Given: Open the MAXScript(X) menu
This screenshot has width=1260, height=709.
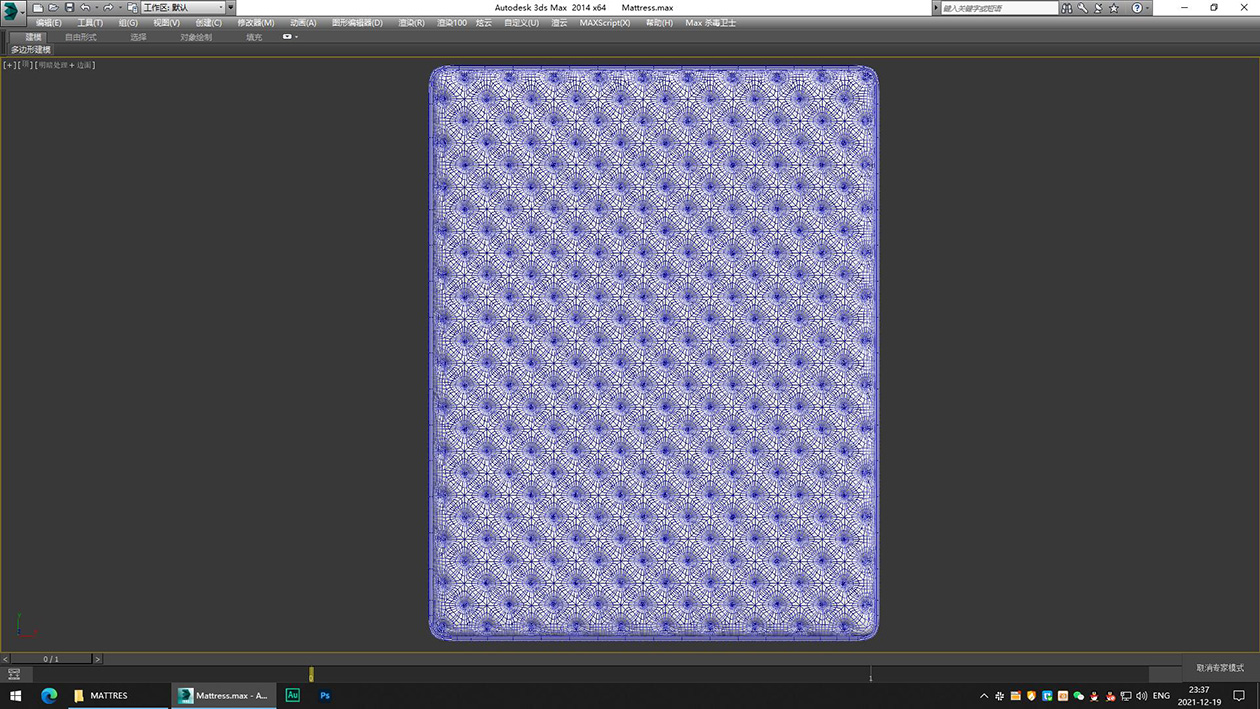Looking at the screenshot, I should coord(605,23).
